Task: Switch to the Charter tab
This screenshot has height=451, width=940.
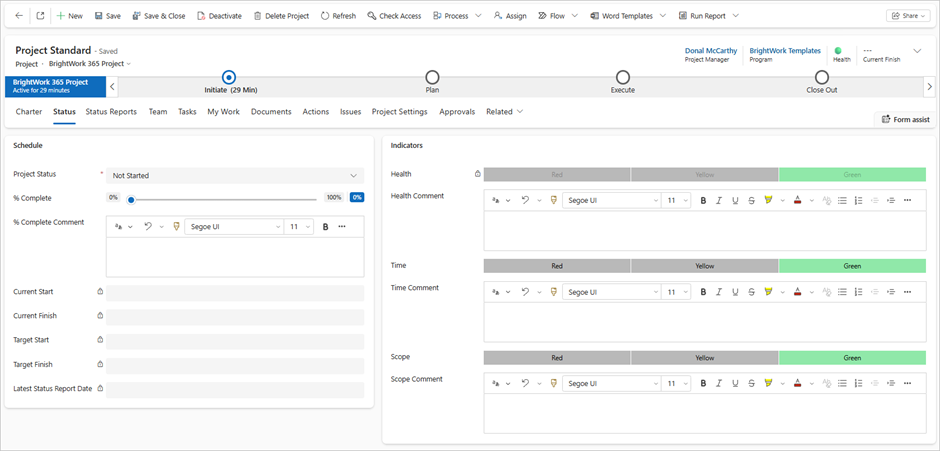Action: tap(29, 112)
